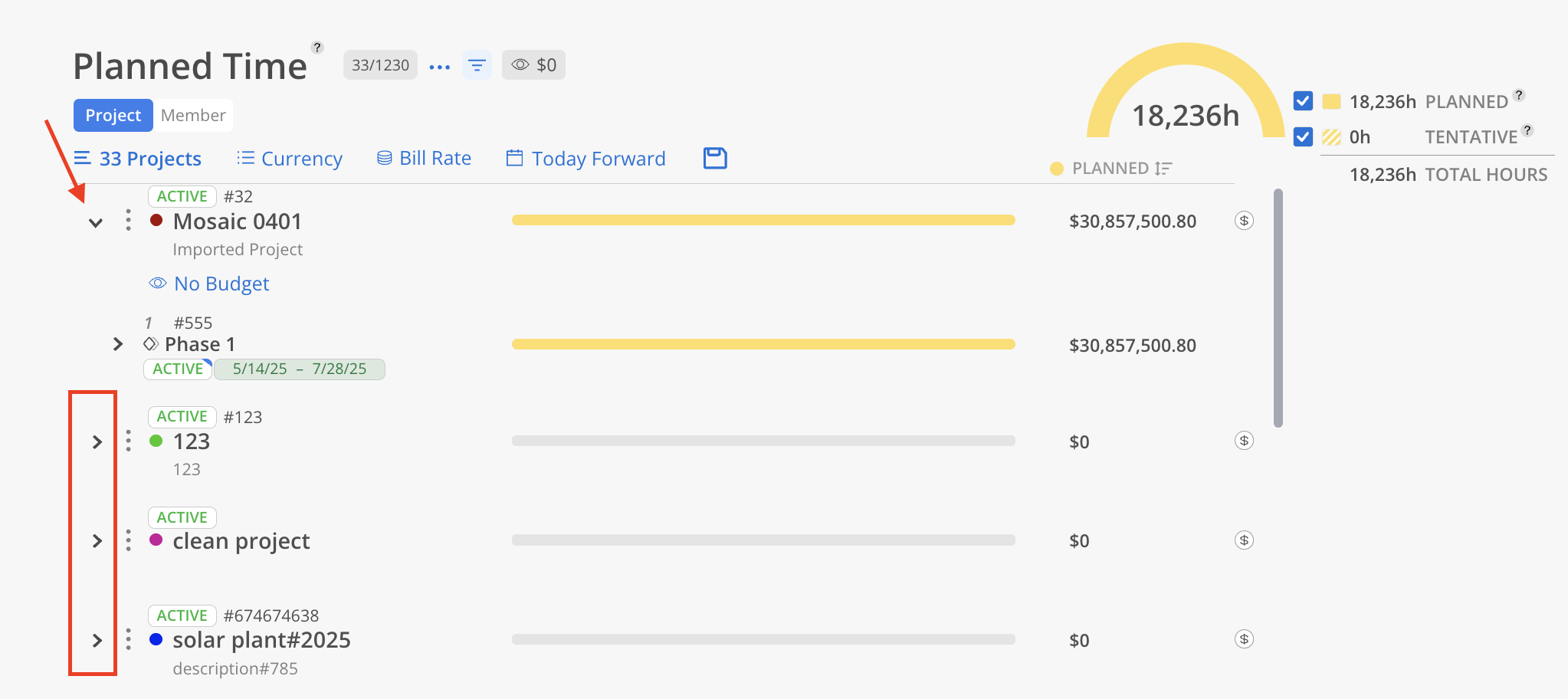Click the Mosaic 0401 yellow planned bar
Image resolution: width=1568 pixels, height=699 pixels.
coord(763,221)
